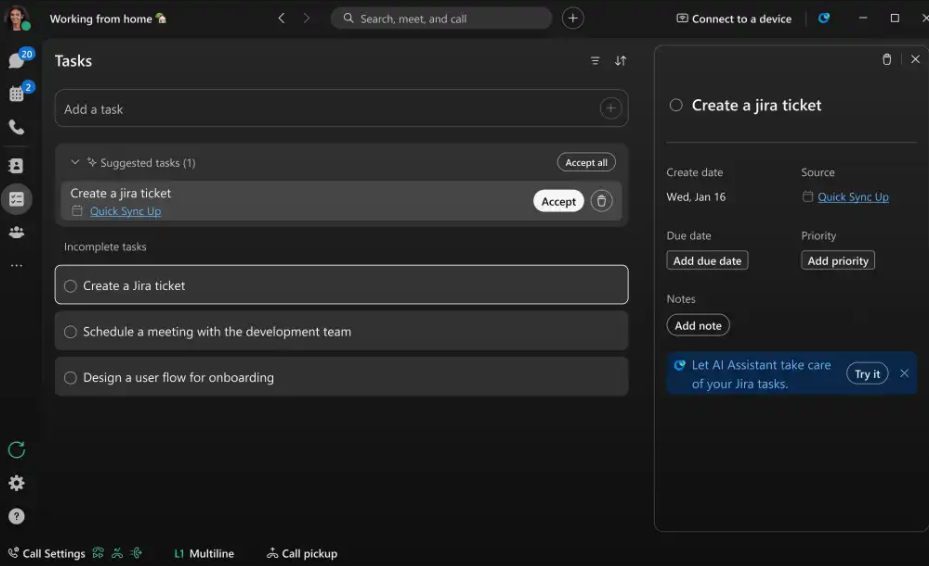The width and height of the screenshot is (929, 566).
Task: Click the green refresh update icon
Action: tap(17, 450)
